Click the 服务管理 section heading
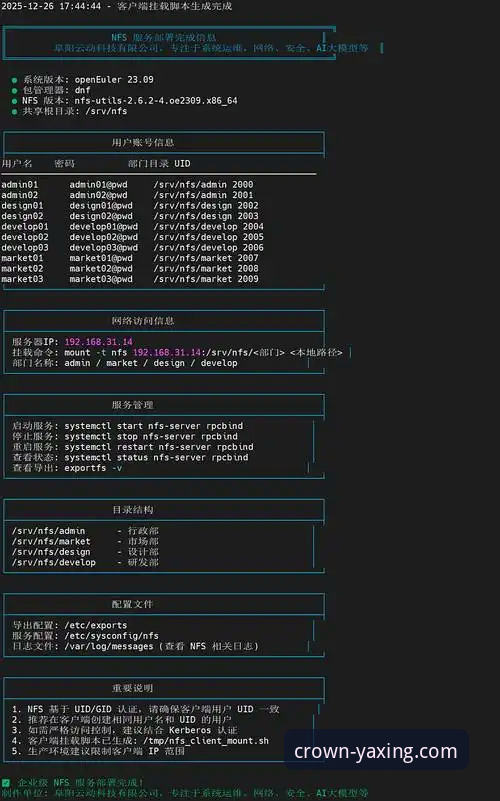 click(133, 405)
